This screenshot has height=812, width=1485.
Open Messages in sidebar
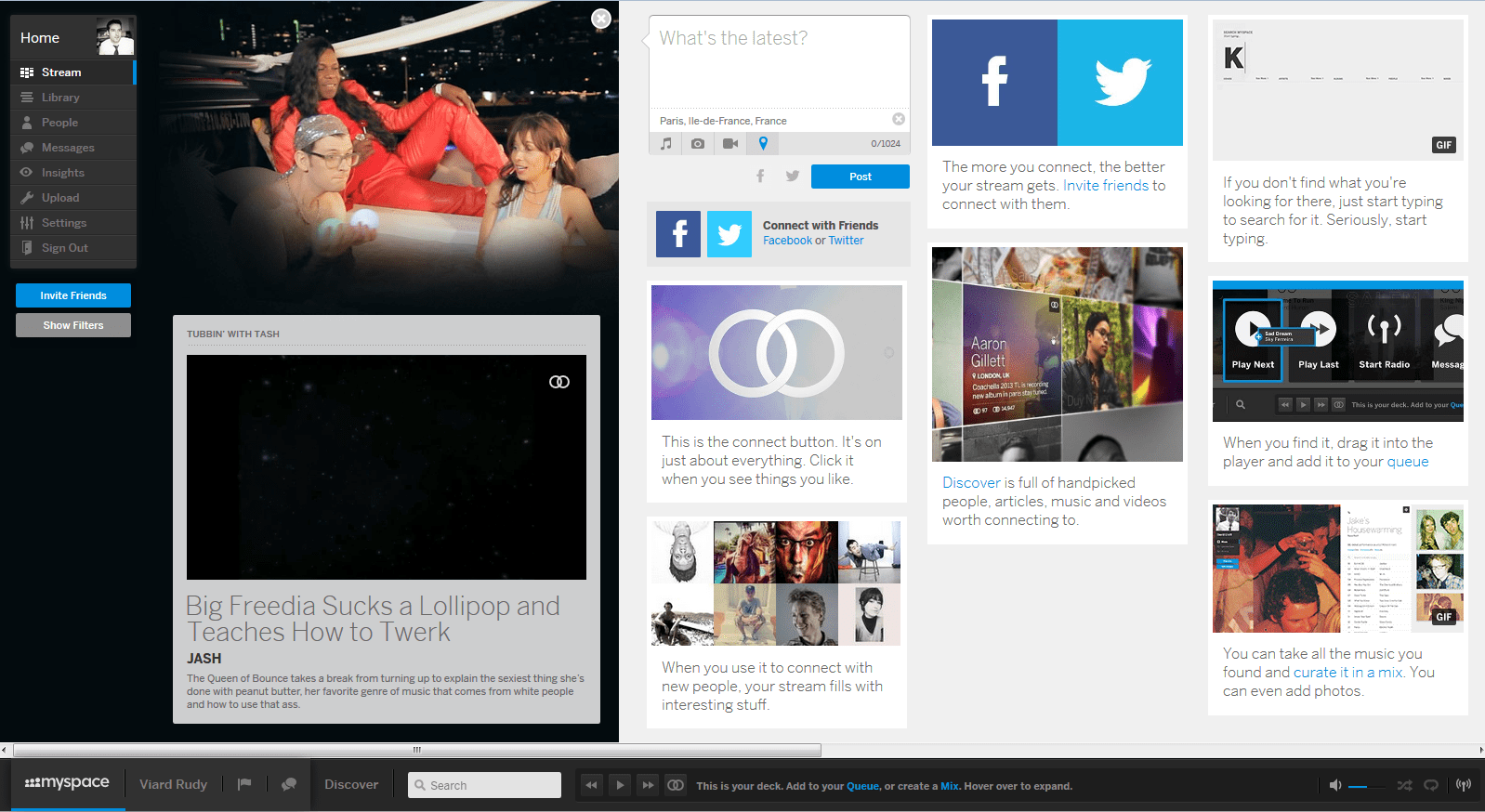tap(73, 148)
